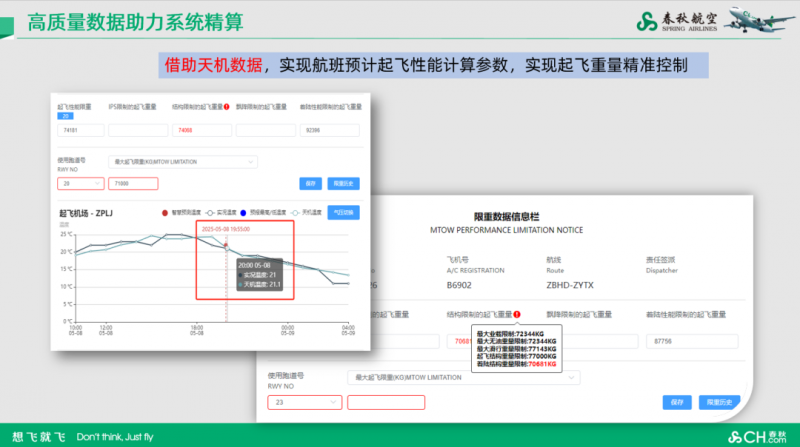This screenshot has height=447, width=800.
Task: Toggle the red 智慧预测温度 legend marker
Action: click(165, 213)
